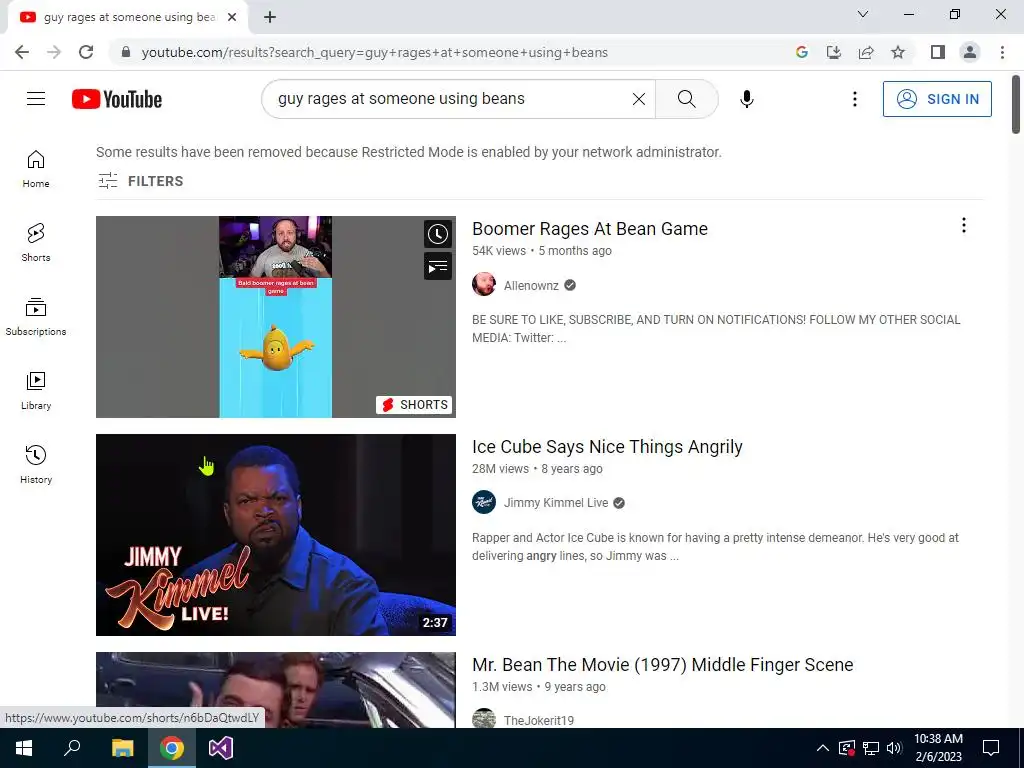Add Boomer Rages video to queue
Screen dimensions: 1024x768
point(438,266)
